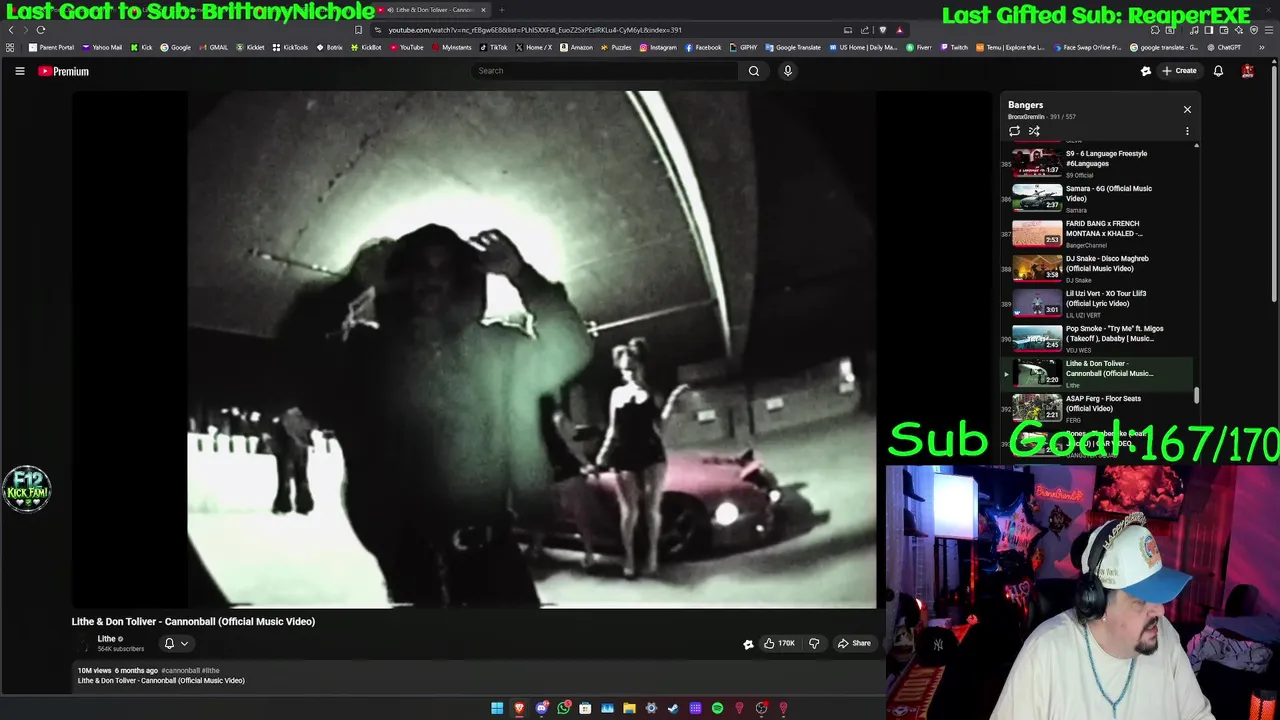Open Discord from the taskbar
1280x720 pixels.
coord(541,708)
